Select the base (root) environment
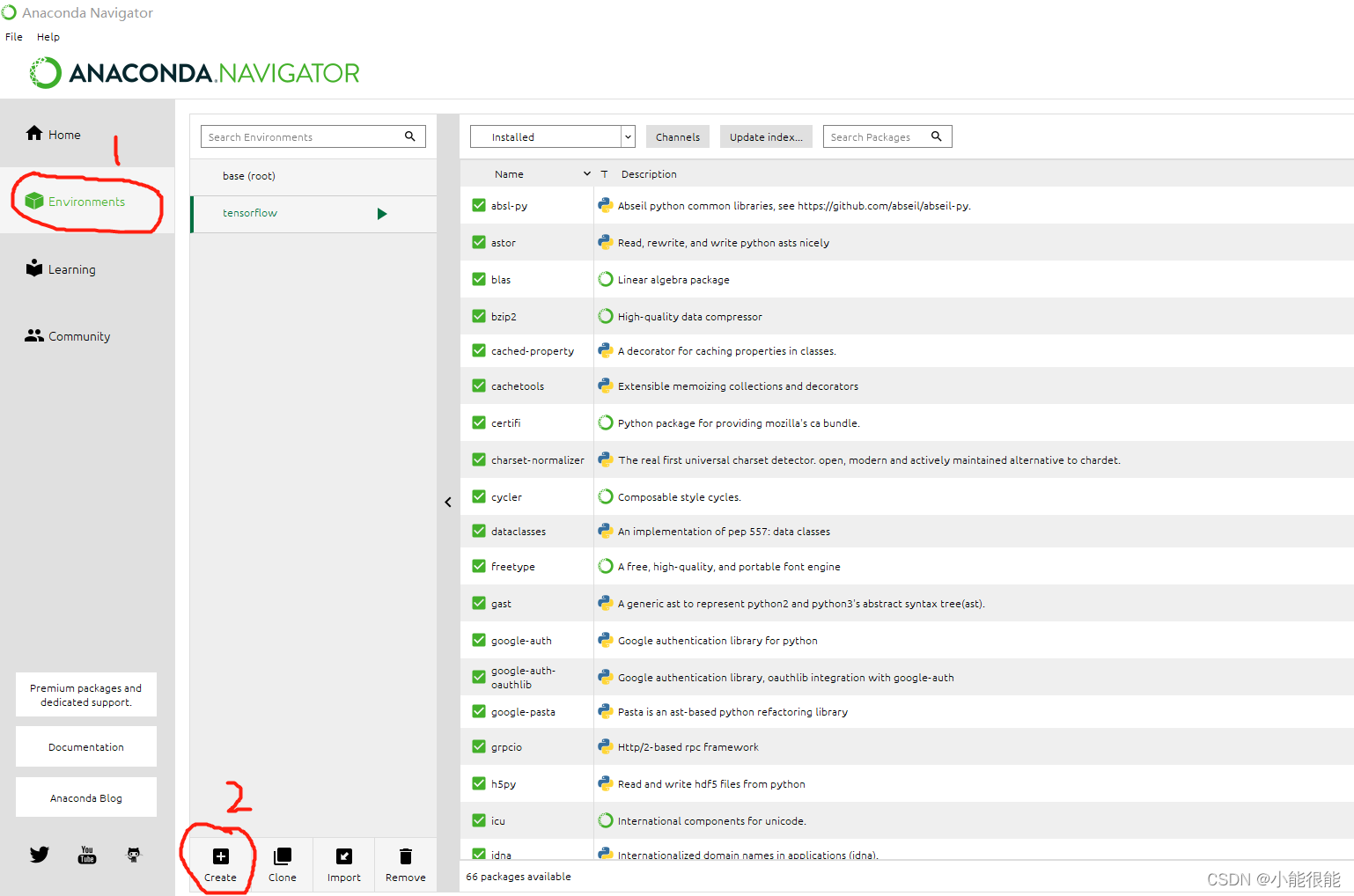This screenshot has height=896, width=1354. [x=313, y=176]
